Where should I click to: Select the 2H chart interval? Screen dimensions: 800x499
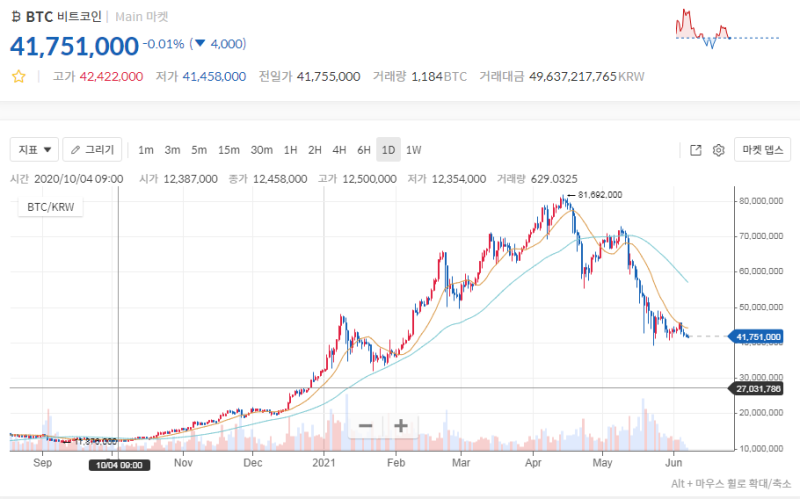pos(315,150)
